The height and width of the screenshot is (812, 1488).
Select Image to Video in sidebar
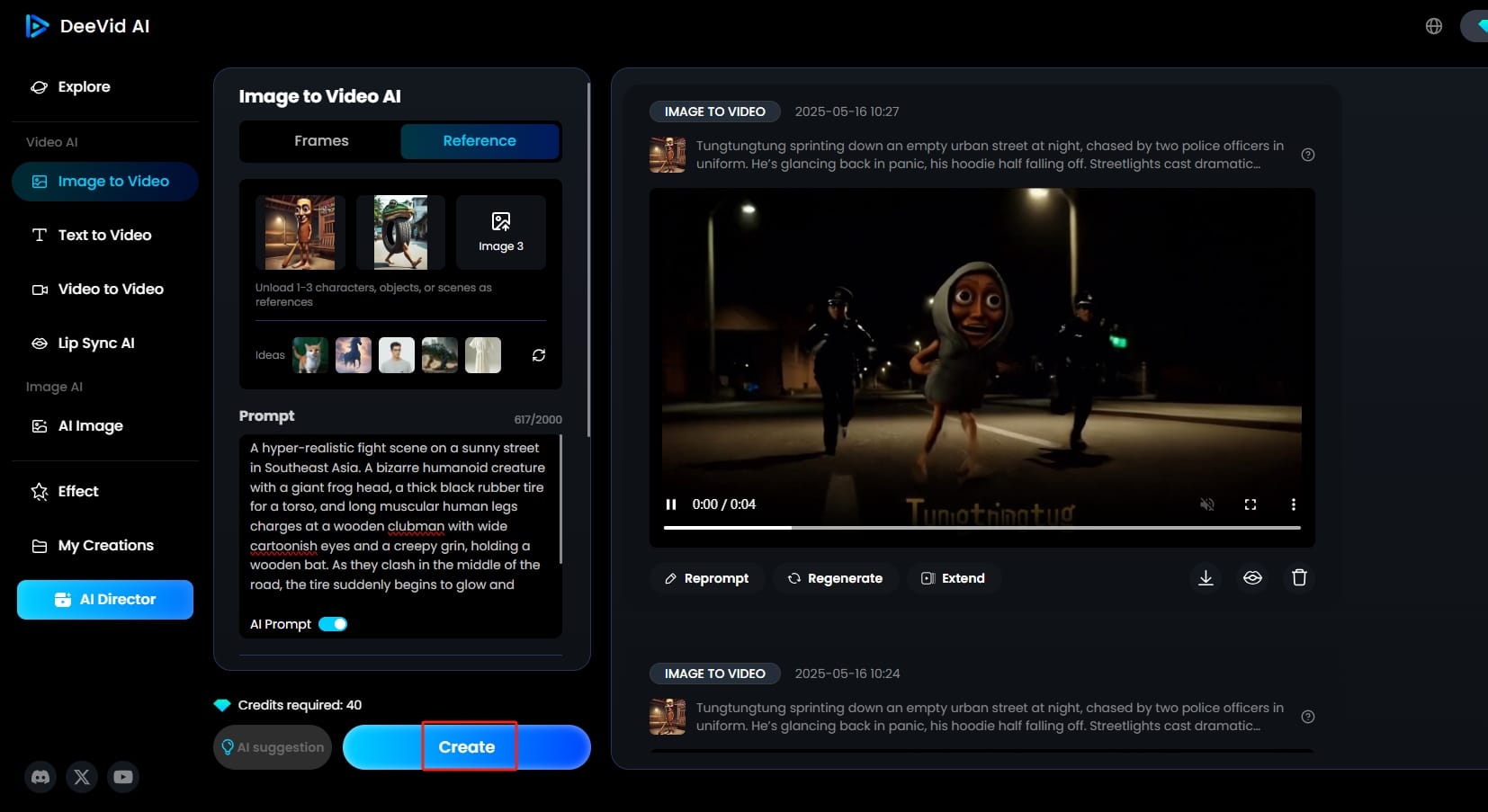pyautogui.click(x=105, y=182)
